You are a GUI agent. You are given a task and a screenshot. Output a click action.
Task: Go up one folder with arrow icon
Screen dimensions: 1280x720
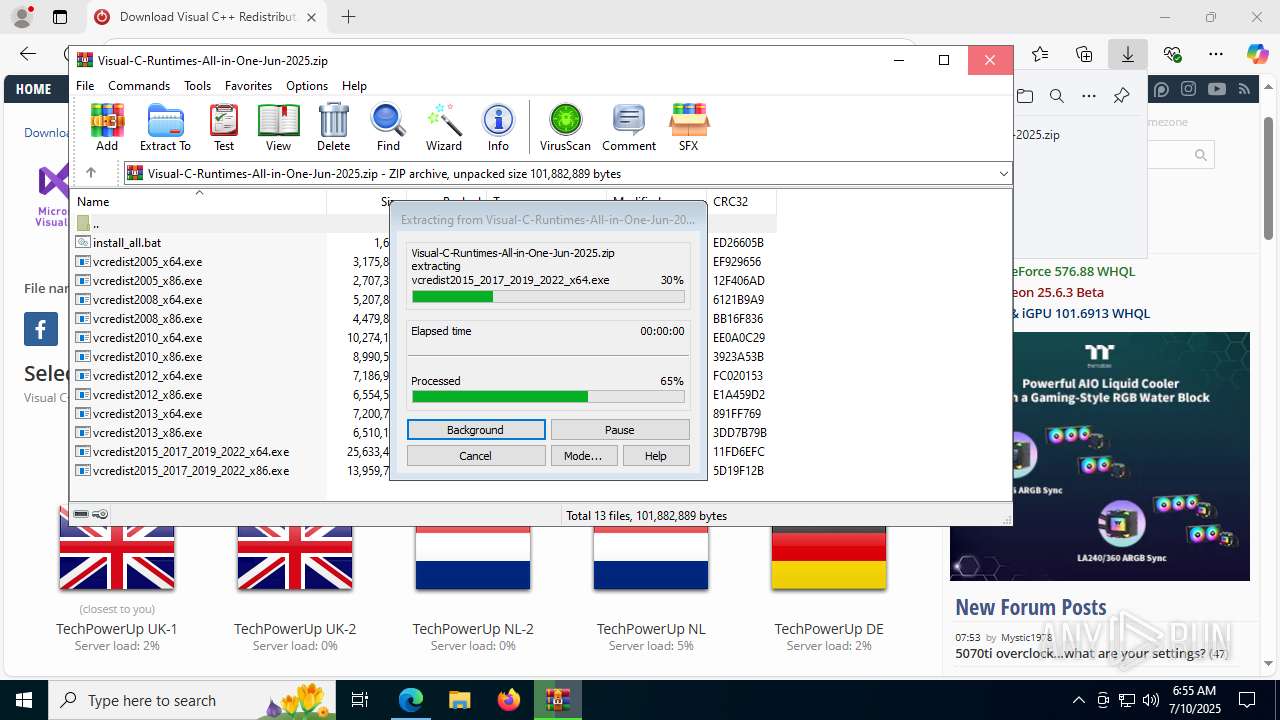coord(90,173)
